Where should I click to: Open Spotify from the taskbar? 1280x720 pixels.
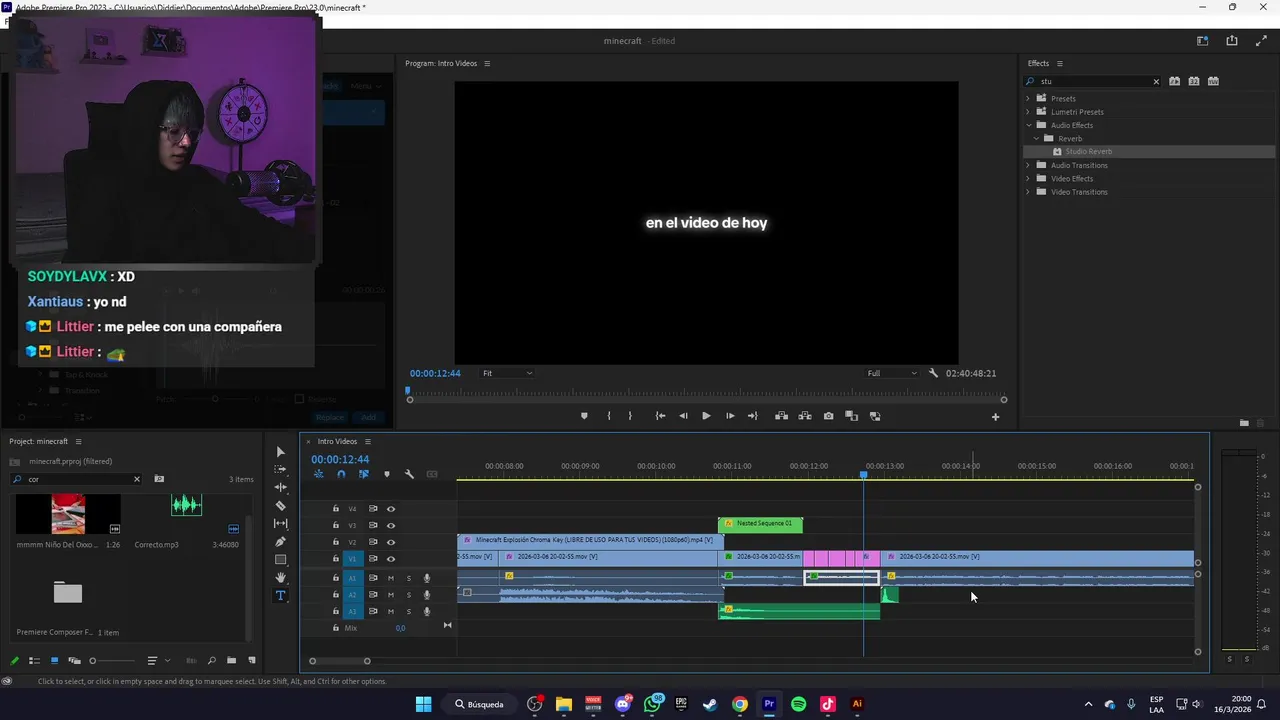[x=798, y=704]
